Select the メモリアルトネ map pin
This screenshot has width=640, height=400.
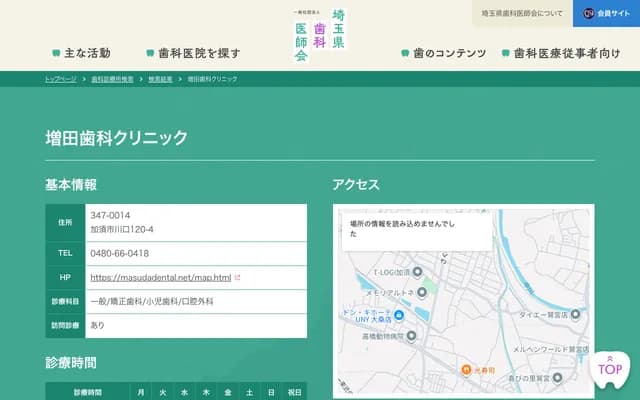tap(422, 292)
